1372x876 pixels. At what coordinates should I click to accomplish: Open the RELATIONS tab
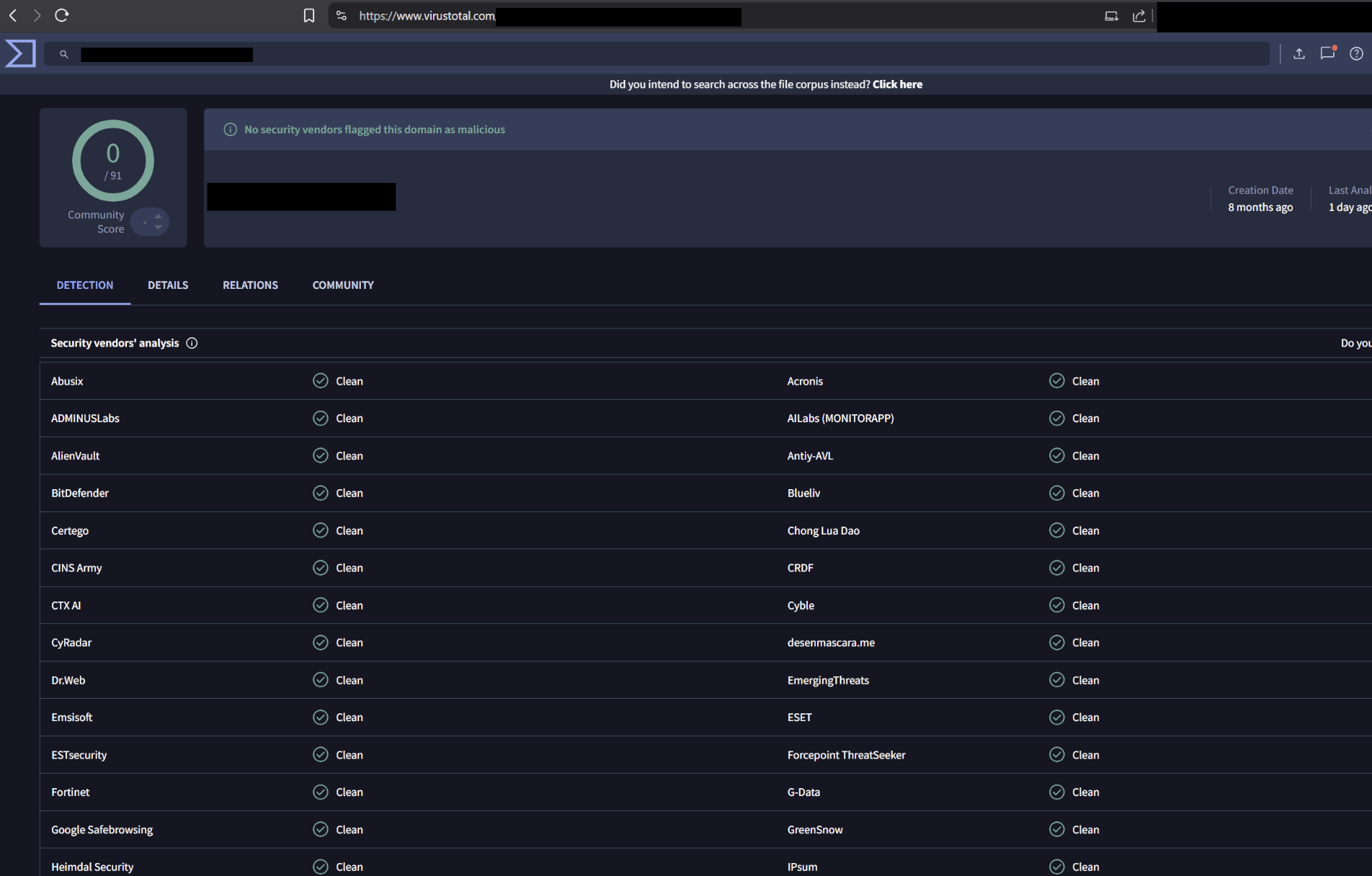pyautogui.click(x=250, y=285)
